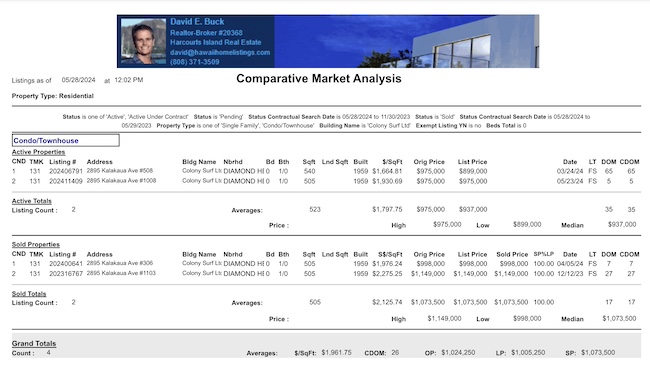Click the $2,125.74 sold average per sqft
This screenshot has width=650, height=371.
(387, 302)
